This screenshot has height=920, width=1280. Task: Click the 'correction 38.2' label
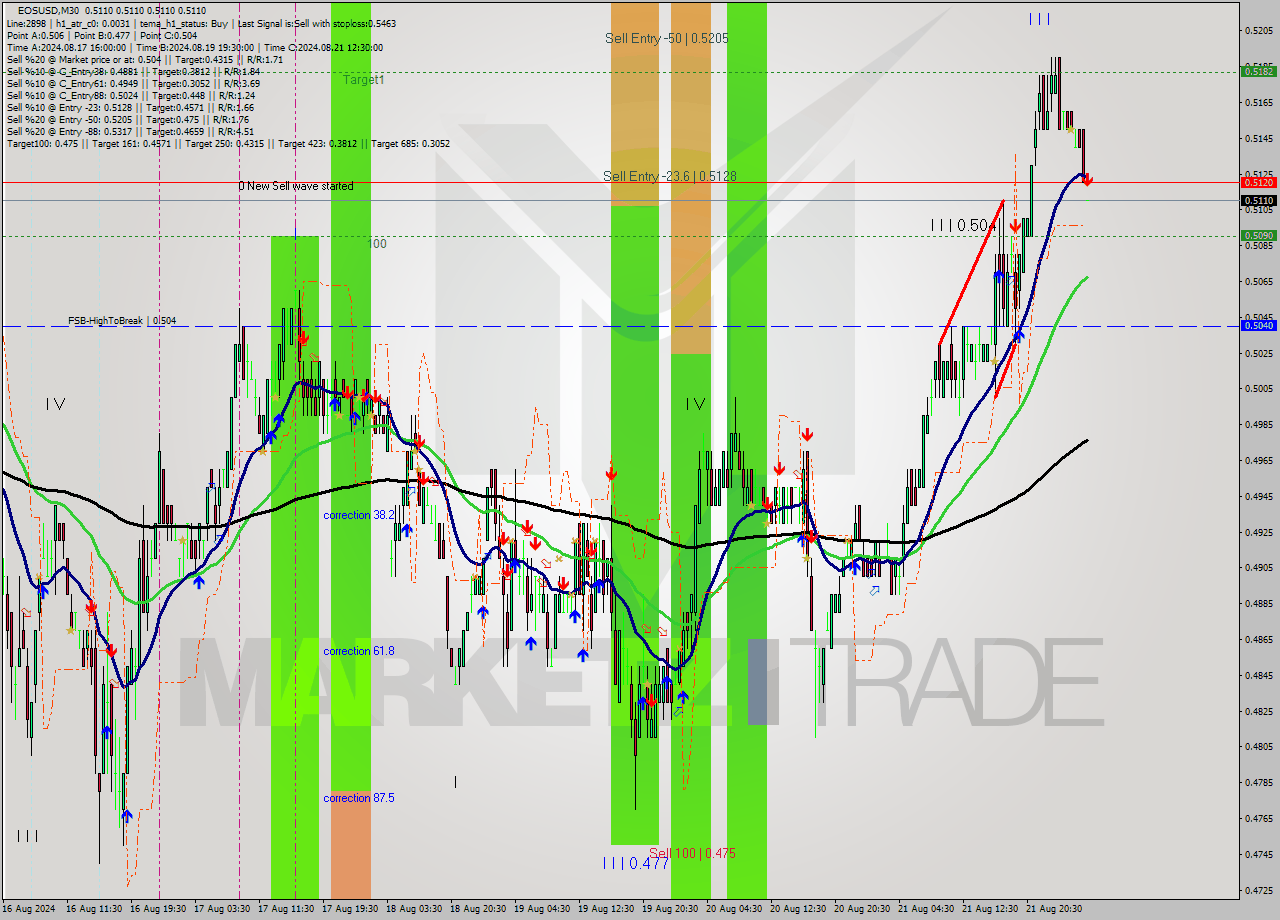click(x=359, y=515)
